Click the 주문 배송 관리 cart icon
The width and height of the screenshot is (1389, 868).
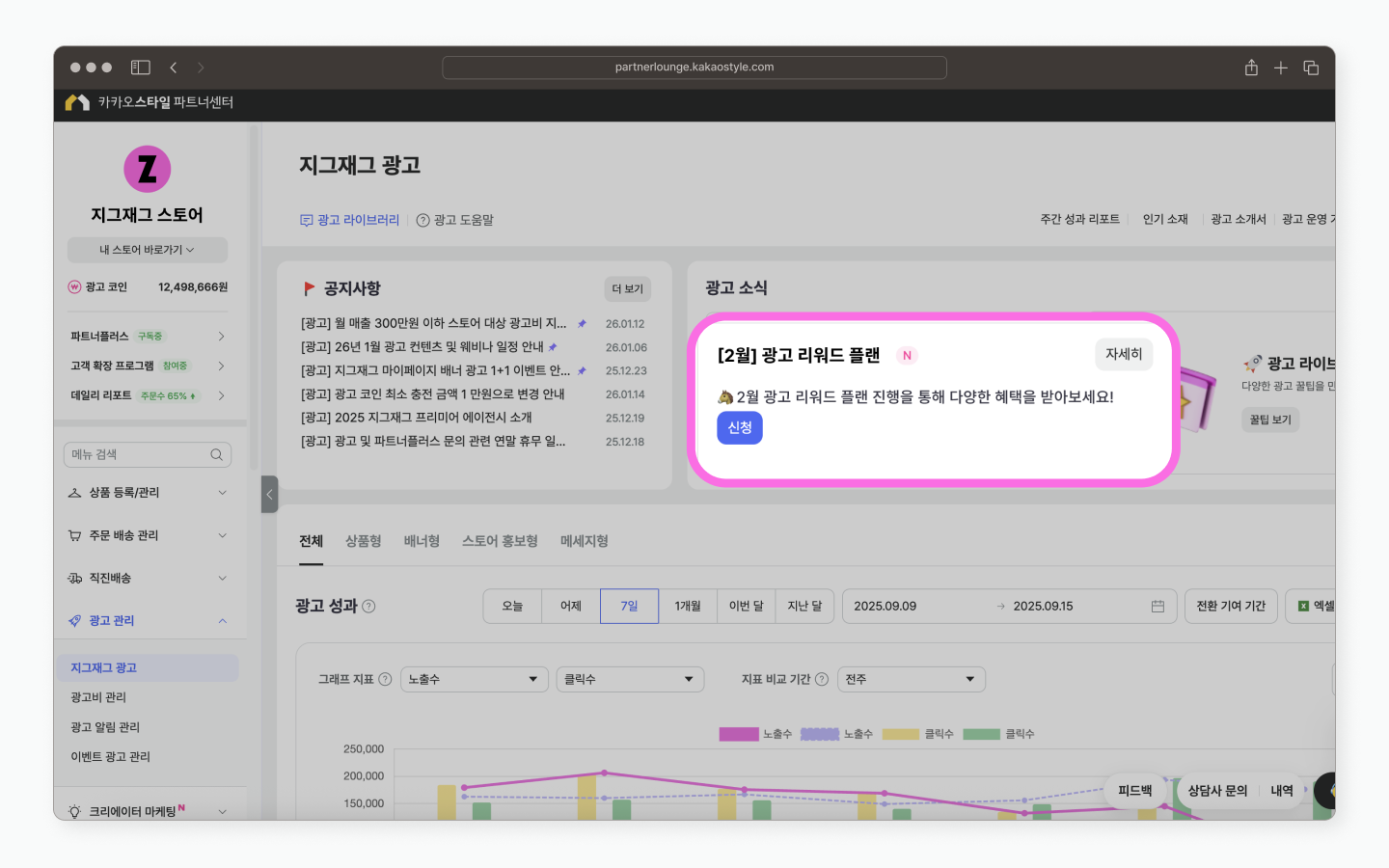click(x=76, y=535)
